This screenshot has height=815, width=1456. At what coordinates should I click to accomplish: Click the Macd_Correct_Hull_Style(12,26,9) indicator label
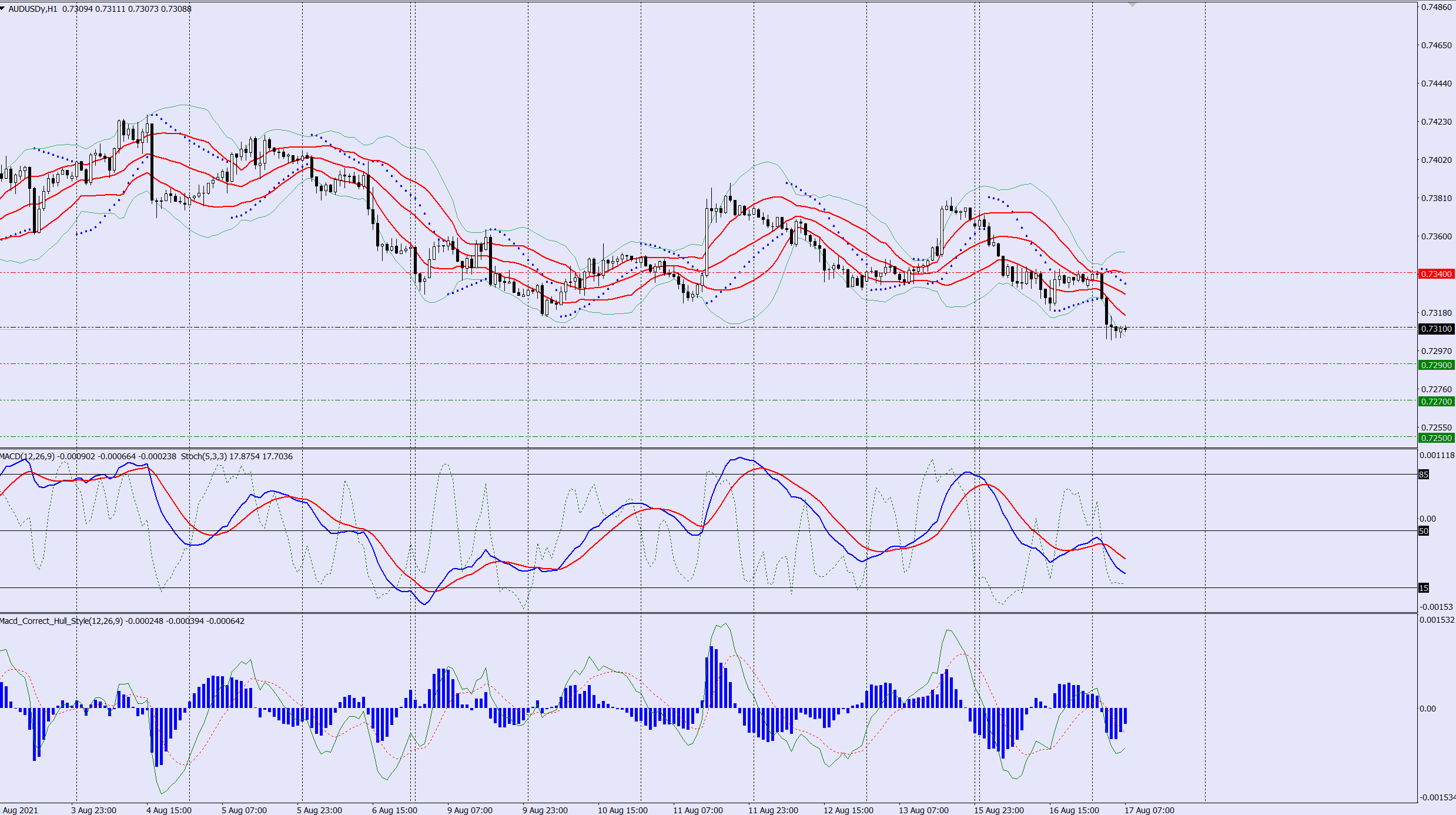(x=62, y=621)
